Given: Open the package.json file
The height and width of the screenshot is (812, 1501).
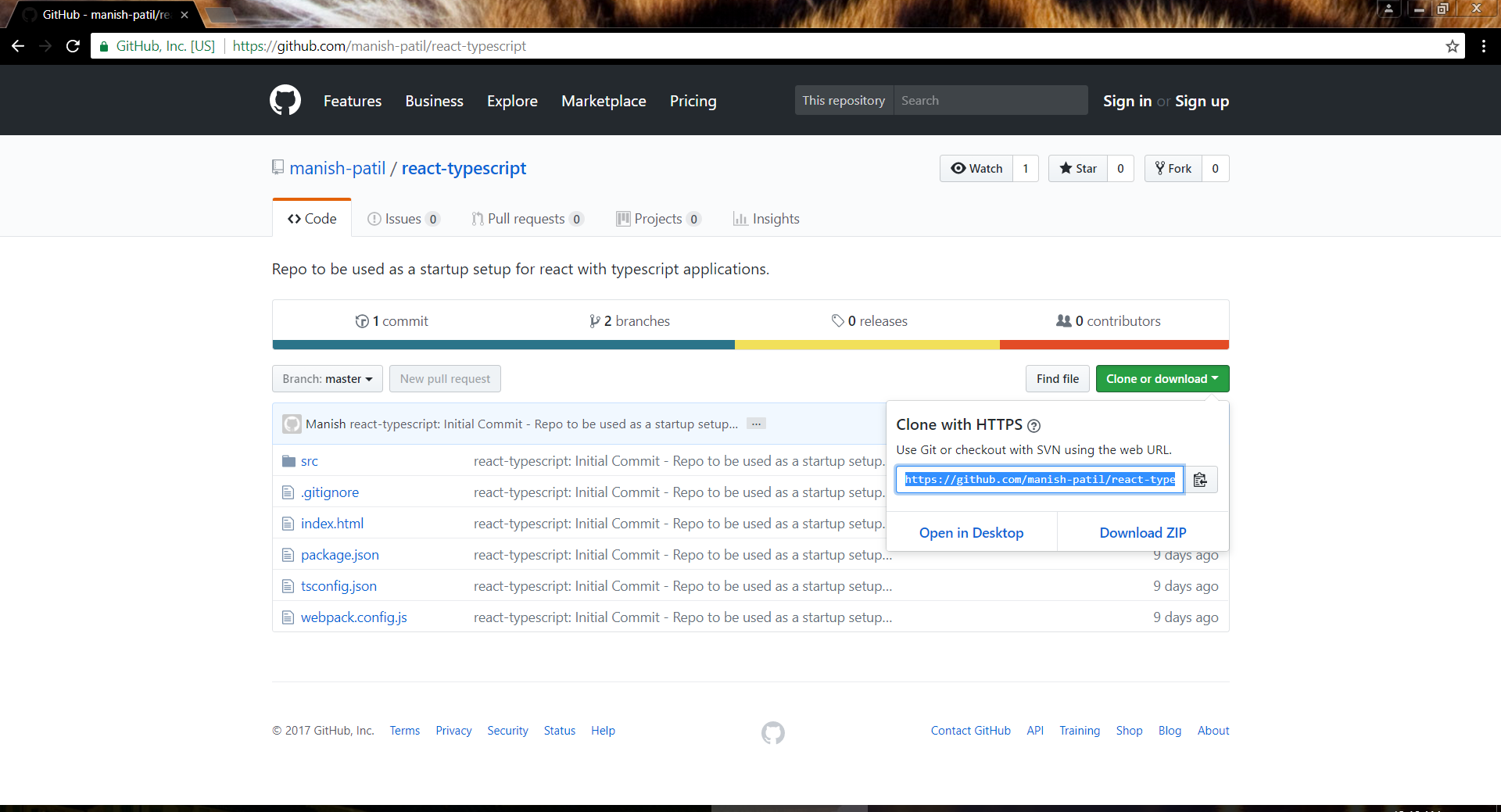Looking at the screenshot, I should 340,555.
